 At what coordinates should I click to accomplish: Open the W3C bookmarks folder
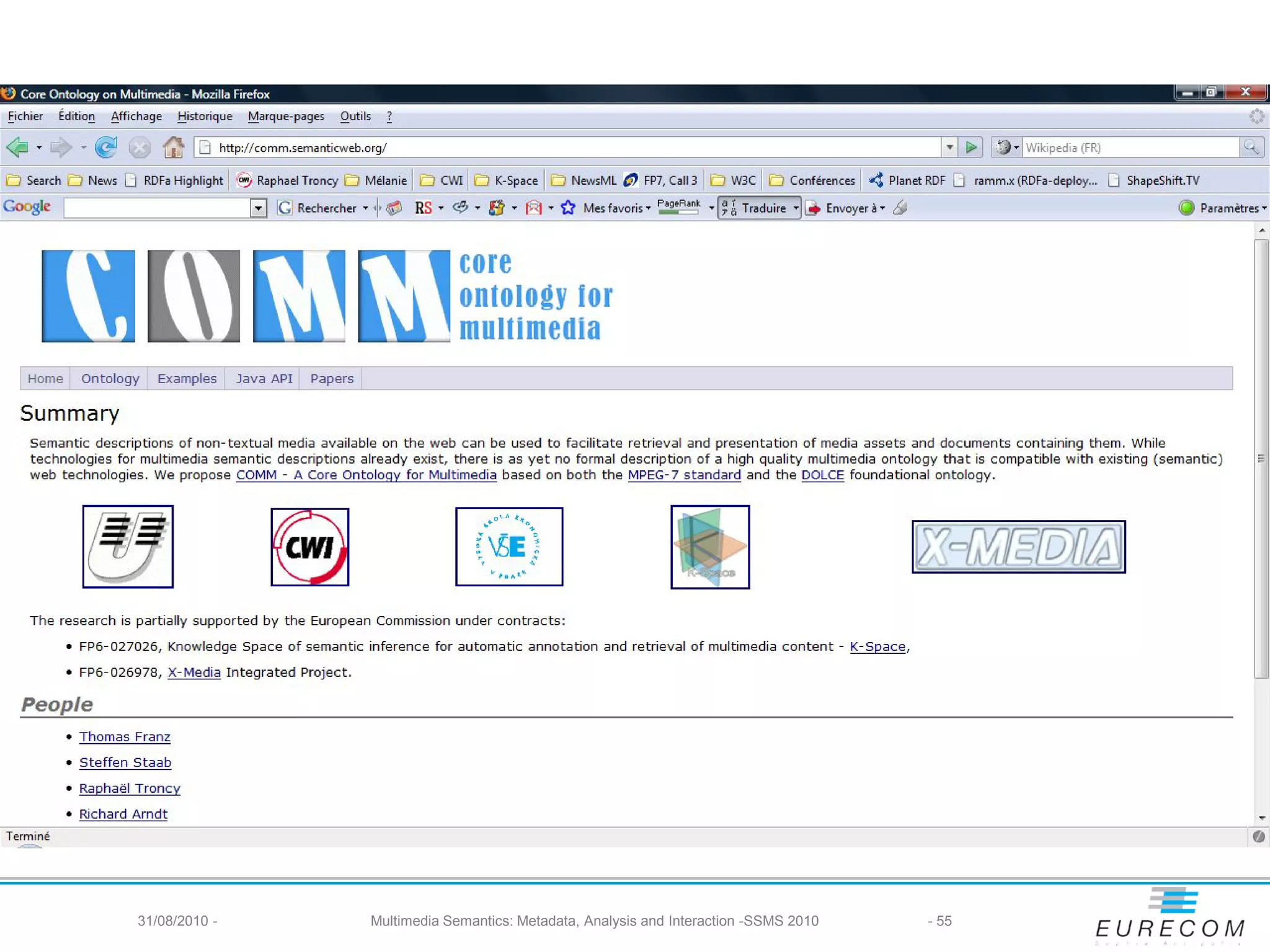(x=733, y=180)
